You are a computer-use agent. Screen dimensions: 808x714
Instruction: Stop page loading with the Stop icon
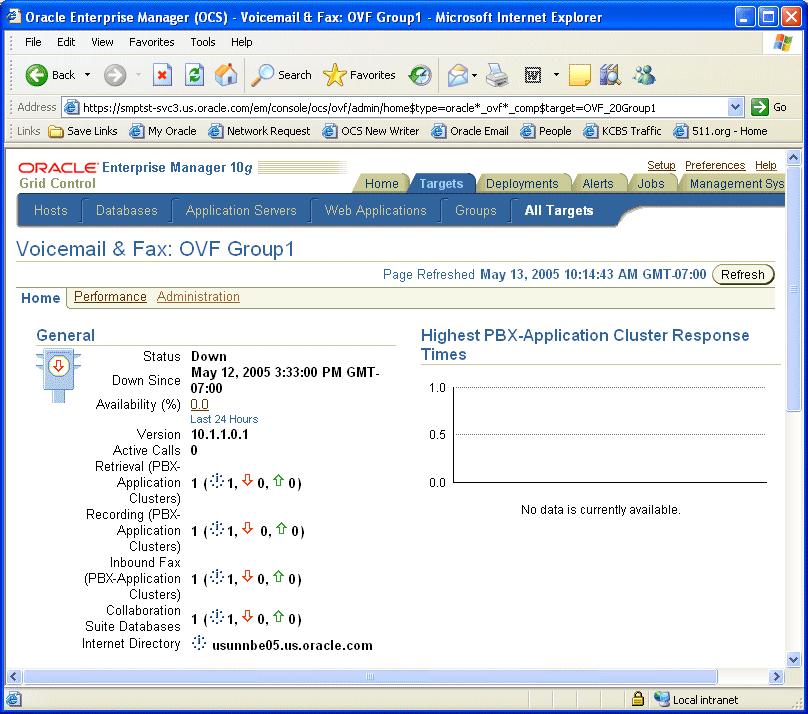click(163, 75)
